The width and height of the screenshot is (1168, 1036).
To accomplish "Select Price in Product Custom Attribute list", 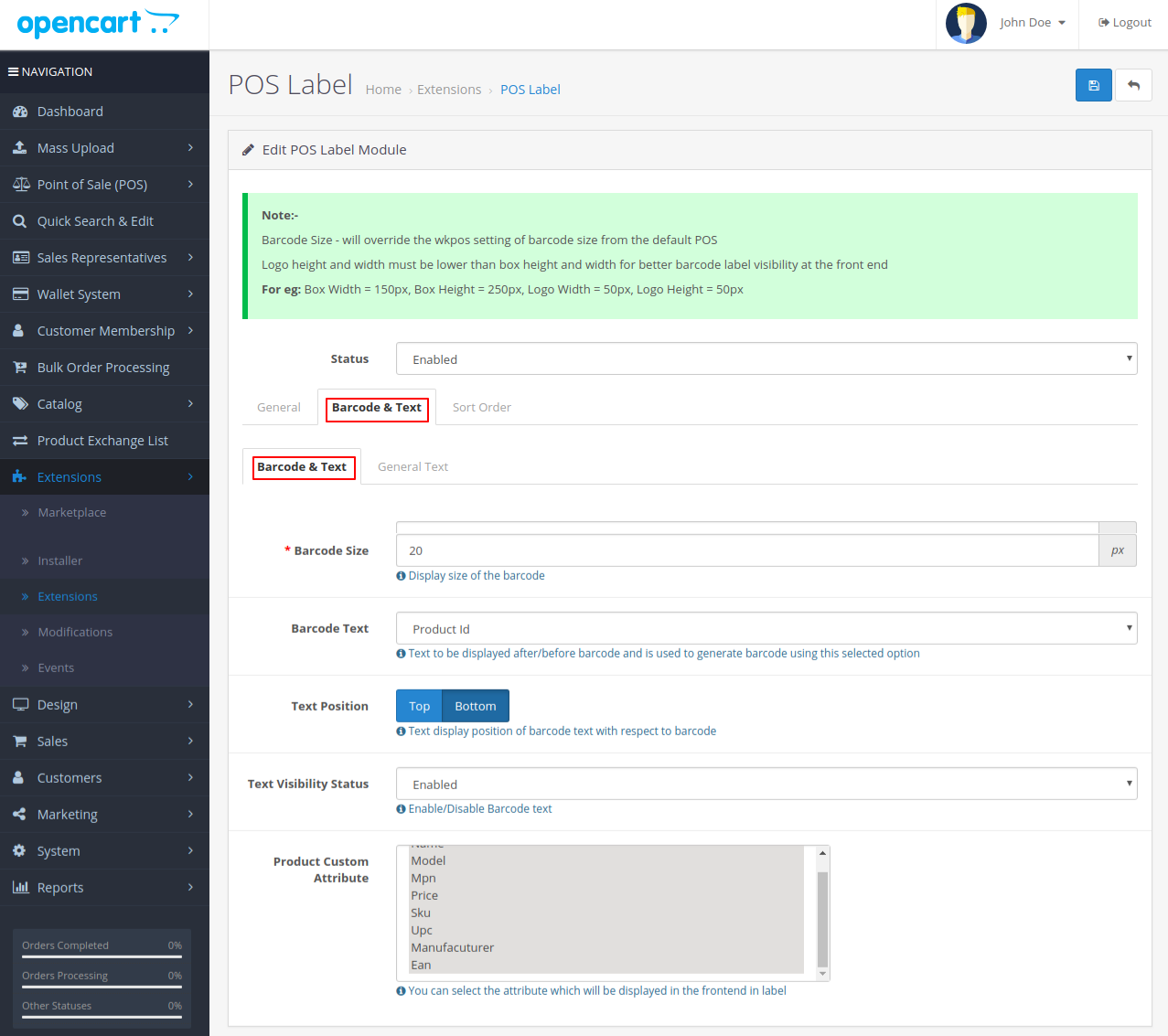I will click(606, 896).
